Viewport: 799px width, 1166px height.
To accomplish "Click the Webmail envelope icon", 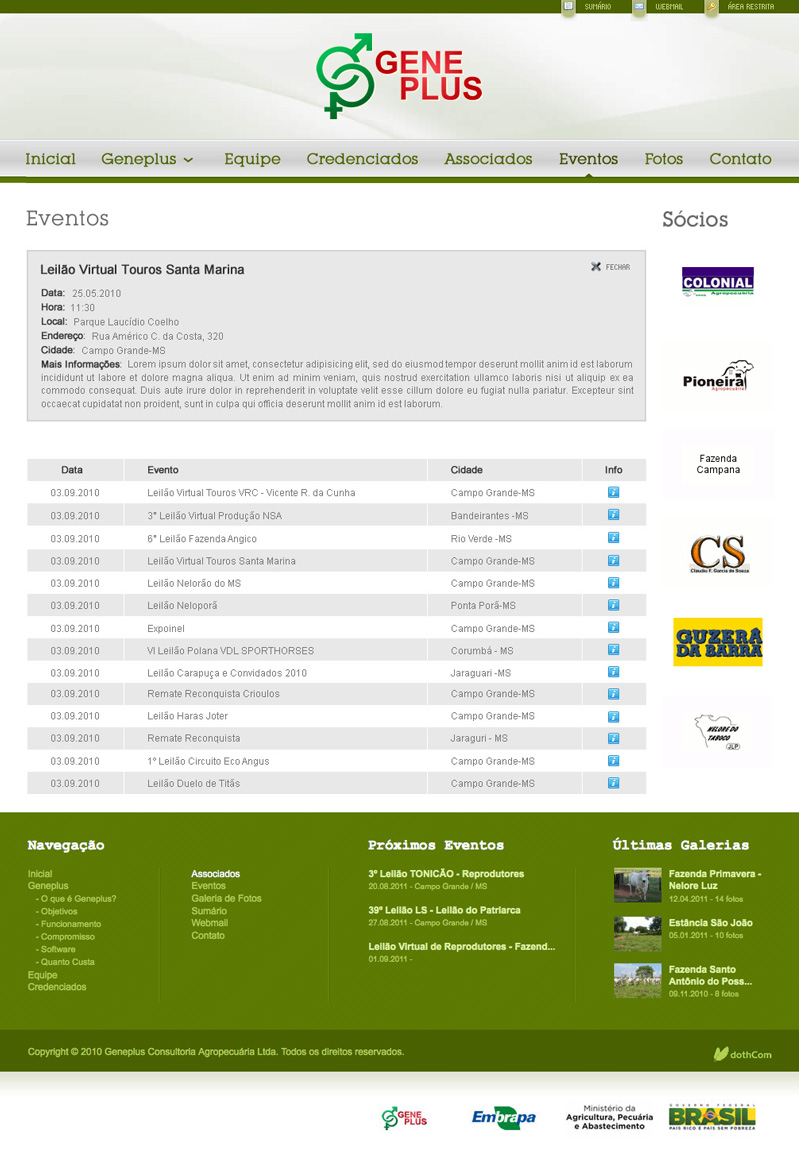I will click(x=639, y=7).
